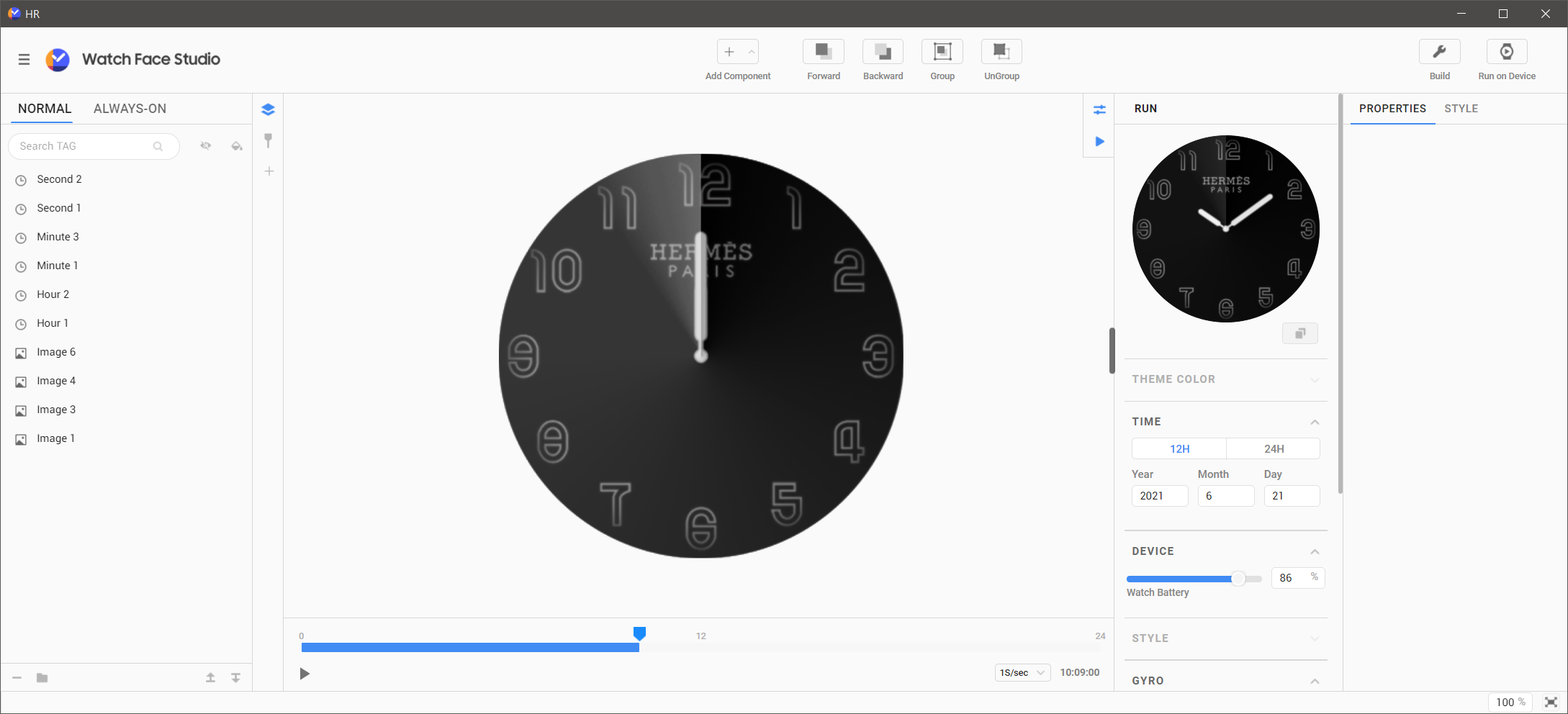This screenshot has width=1568, height=714.
Task: Select 12H time format
Action: point(1179,448)
